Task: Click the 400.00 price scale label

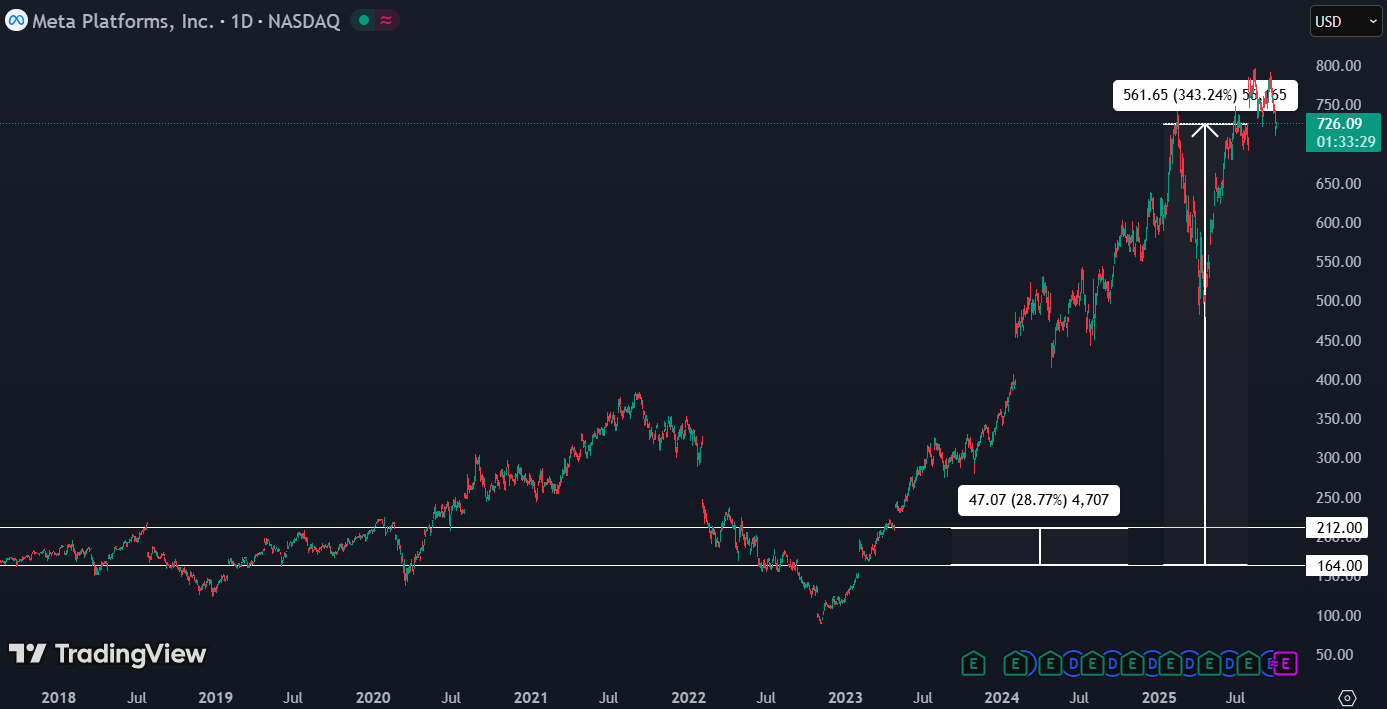Action: click(x=1338, y=380)
